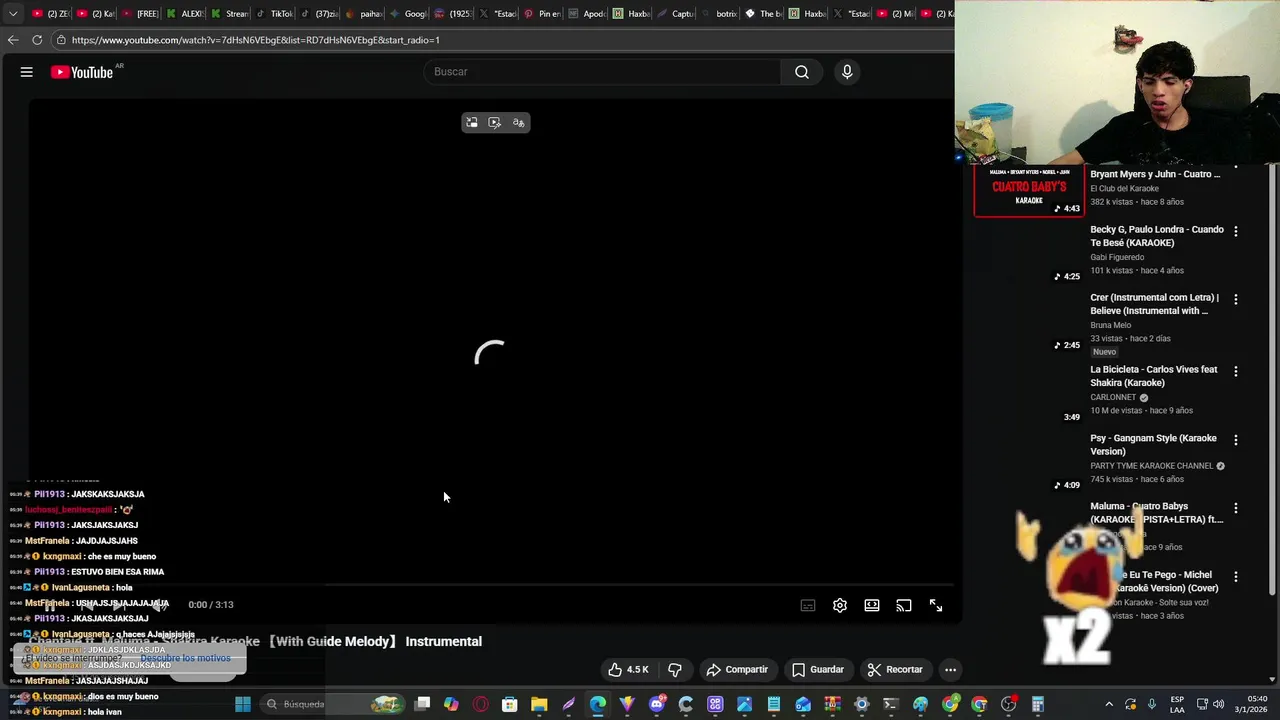Open options for Becky G Paulo Londra video
This screenshot has height=720, width=1280.
pyautogui.click(x=1236, y=231)
